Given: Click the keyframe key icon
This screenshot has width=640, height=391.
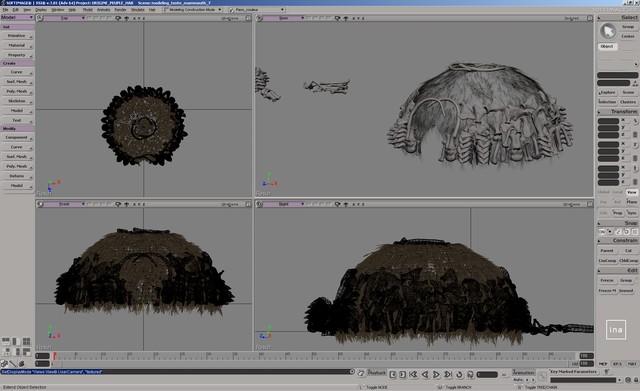Looking at the screenshot, I should [x=542, y=375].
